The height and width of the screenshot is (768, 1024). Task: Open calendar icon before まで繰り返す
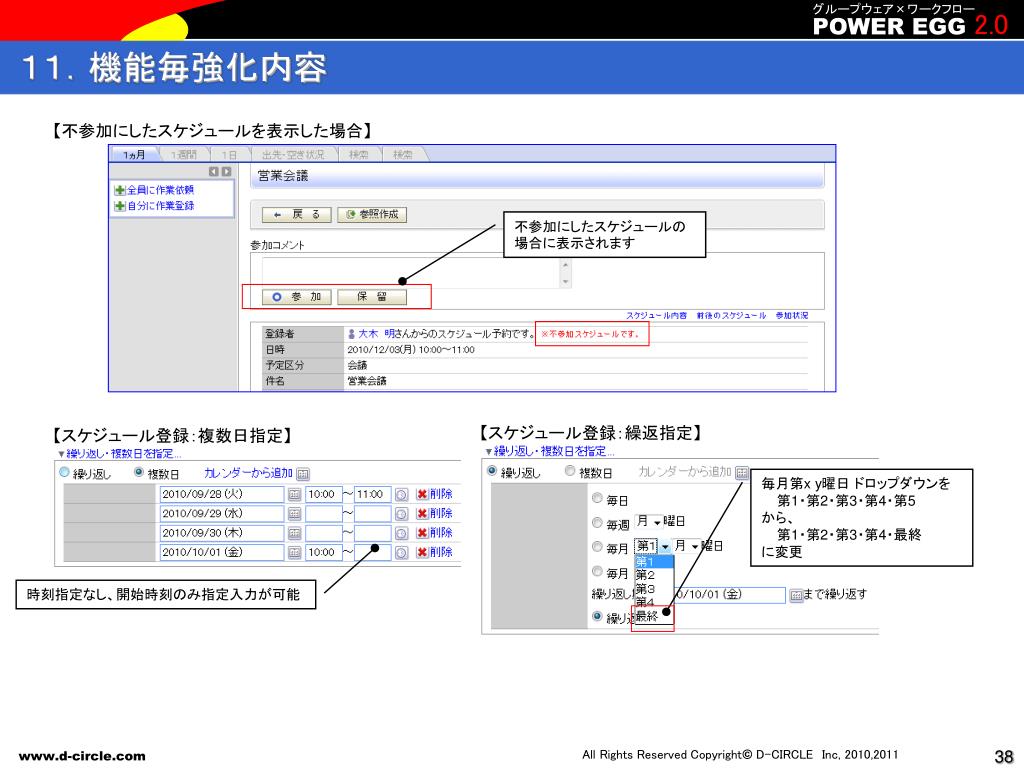pos(795,595)
